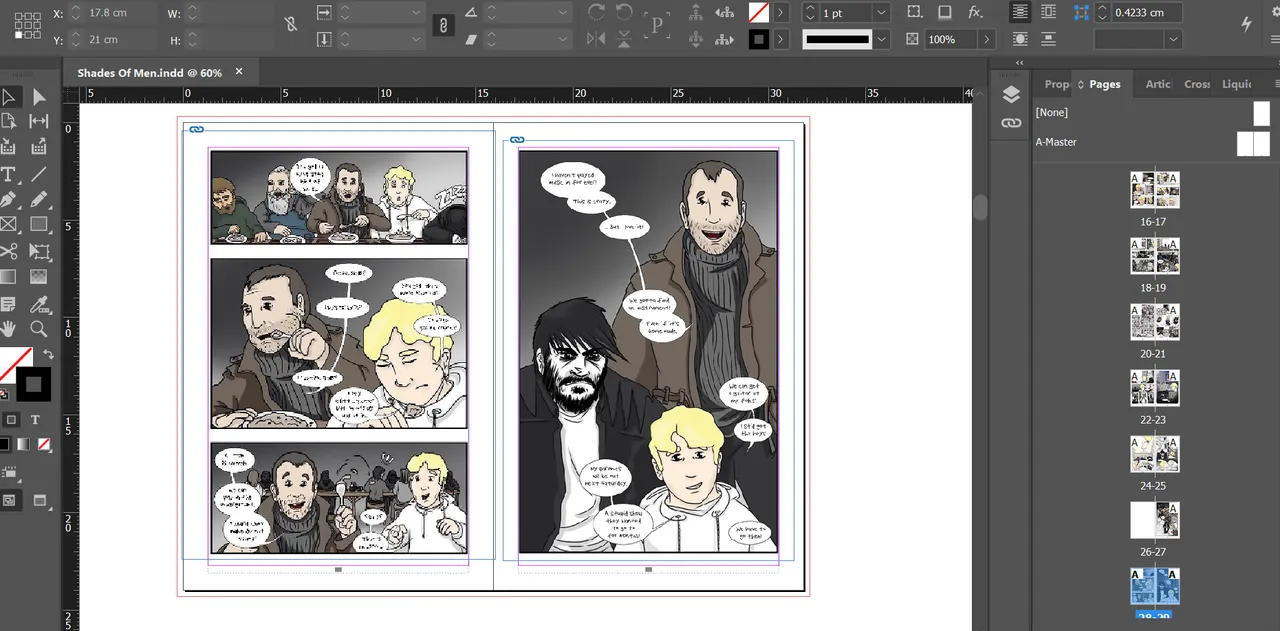Screen dimensions: 1280x631
Task: Pick the Rectangle Frame tool
Action: click(x=9, y=225)
